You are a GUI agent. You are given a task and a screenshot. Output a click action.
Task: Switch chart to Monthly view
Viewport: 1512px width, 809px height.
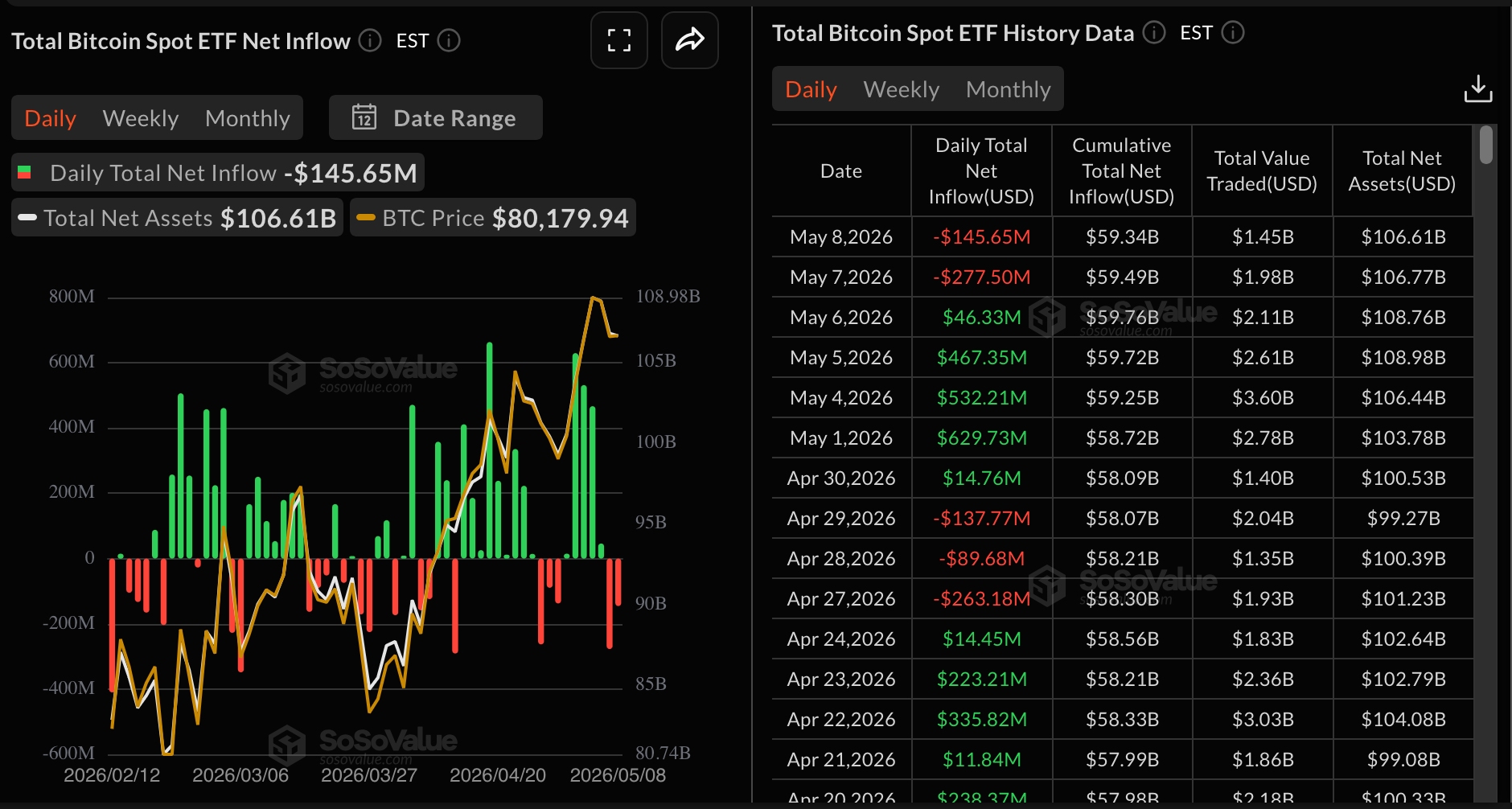248,118
